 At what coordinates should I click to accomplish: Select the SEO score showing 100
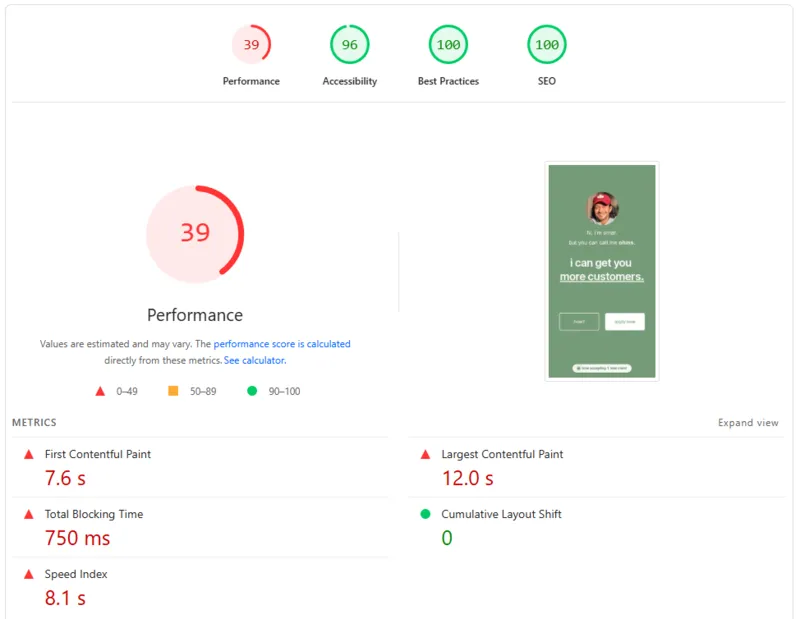pos(545,44)
